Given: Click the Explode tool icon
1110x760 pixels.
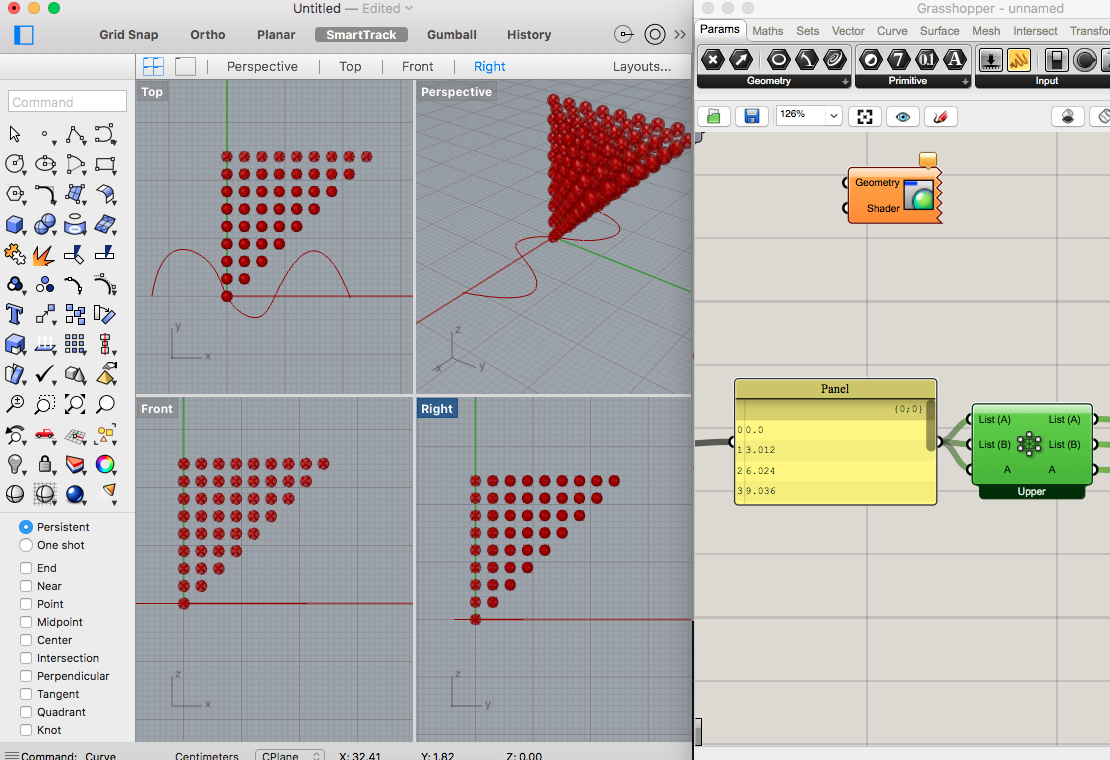Looking at the screenshot, I should pos(45,254).
